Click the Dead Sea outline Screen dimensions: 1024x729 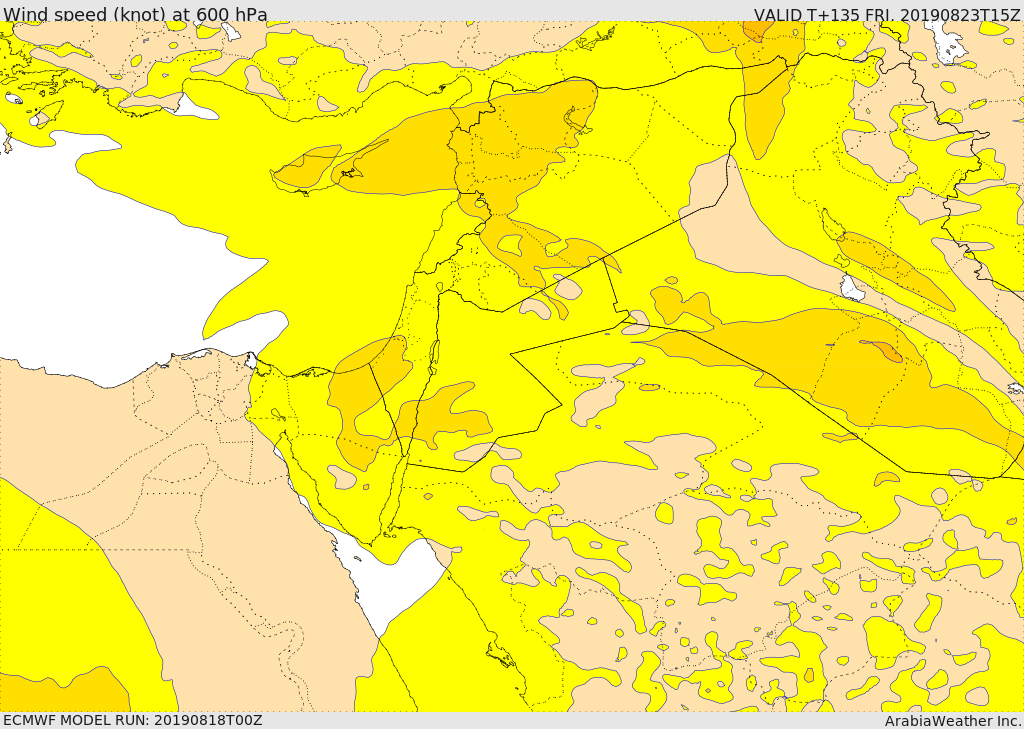pos(433,353)
